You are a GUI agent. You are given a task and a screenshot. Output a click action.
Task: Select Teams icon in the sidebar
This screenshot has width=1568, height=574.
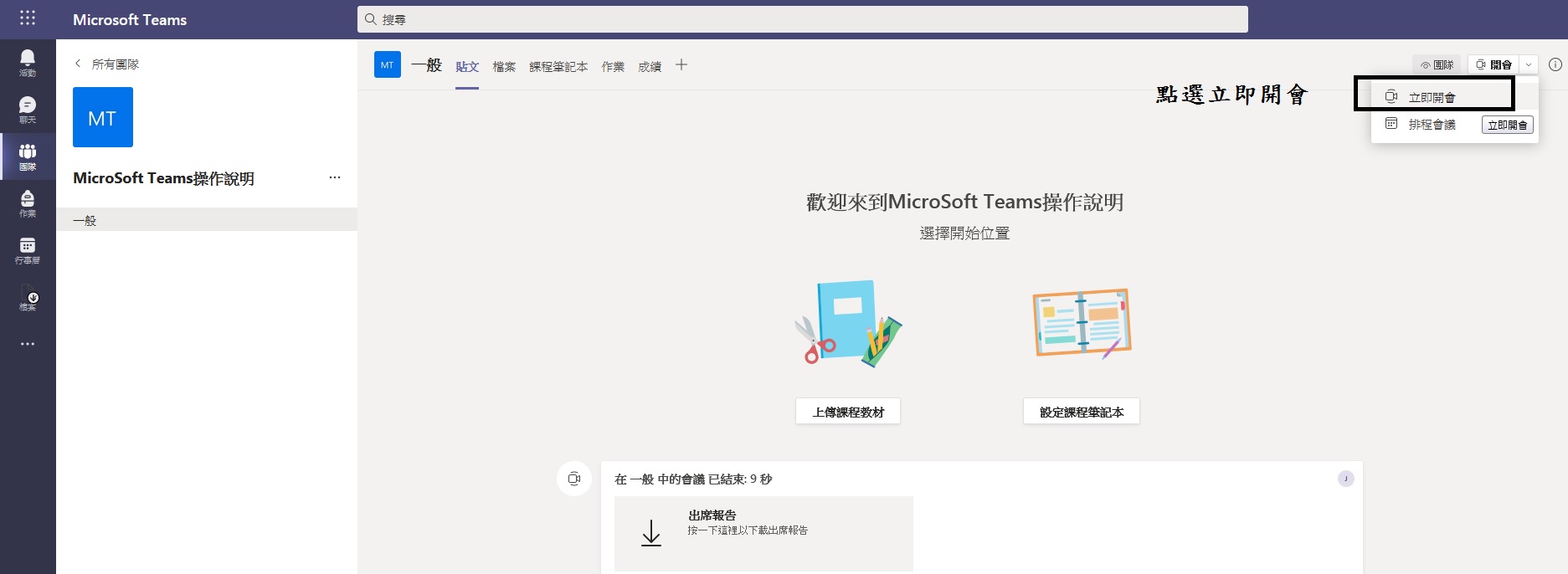[28, 156]
